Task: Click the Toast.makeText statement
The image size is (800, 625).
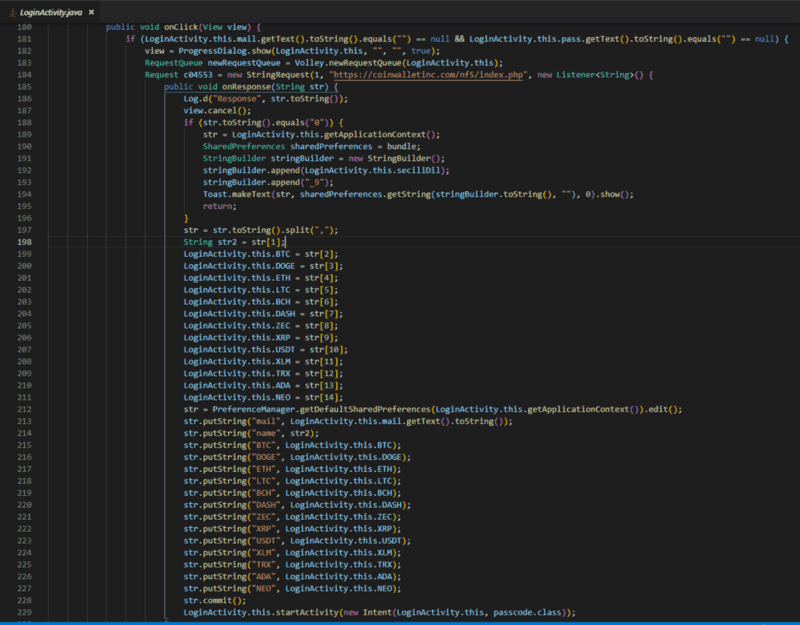Action: coord(418,194)
